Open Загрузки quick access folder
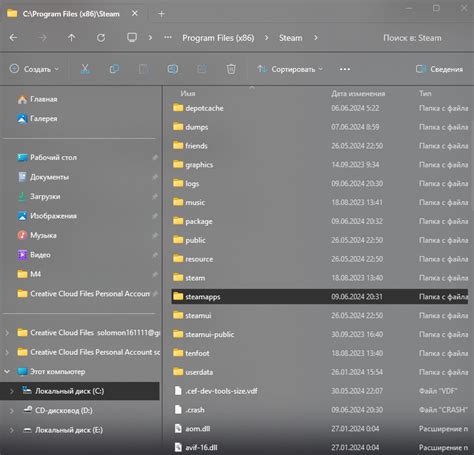 click(x=39, y=196)
